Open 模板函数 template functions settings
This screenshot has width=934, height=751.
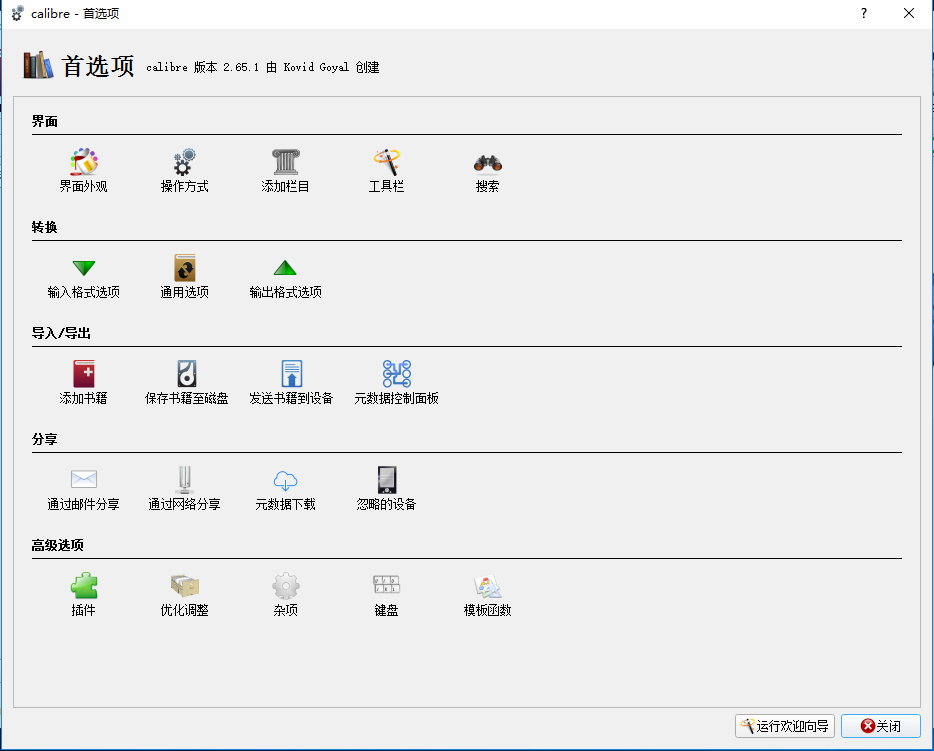point(487,595)
